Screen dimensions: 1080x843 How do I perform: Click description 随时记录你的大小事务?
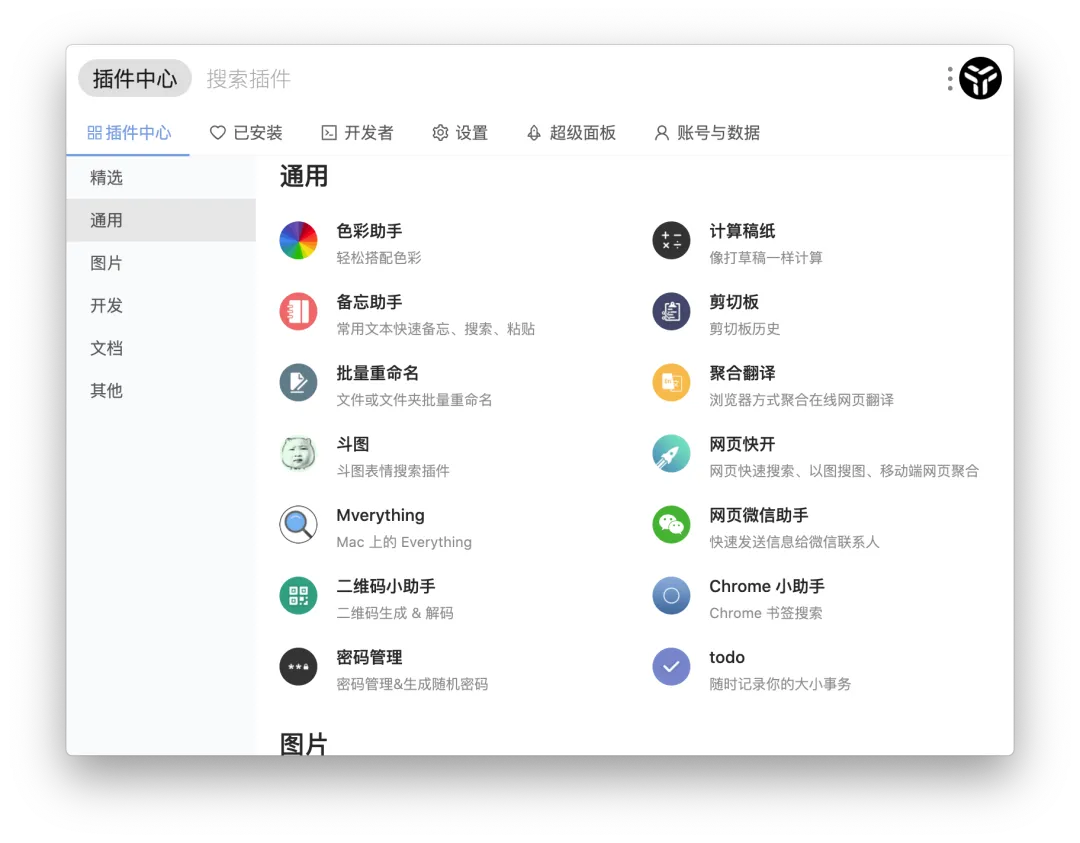click(780, 684)
